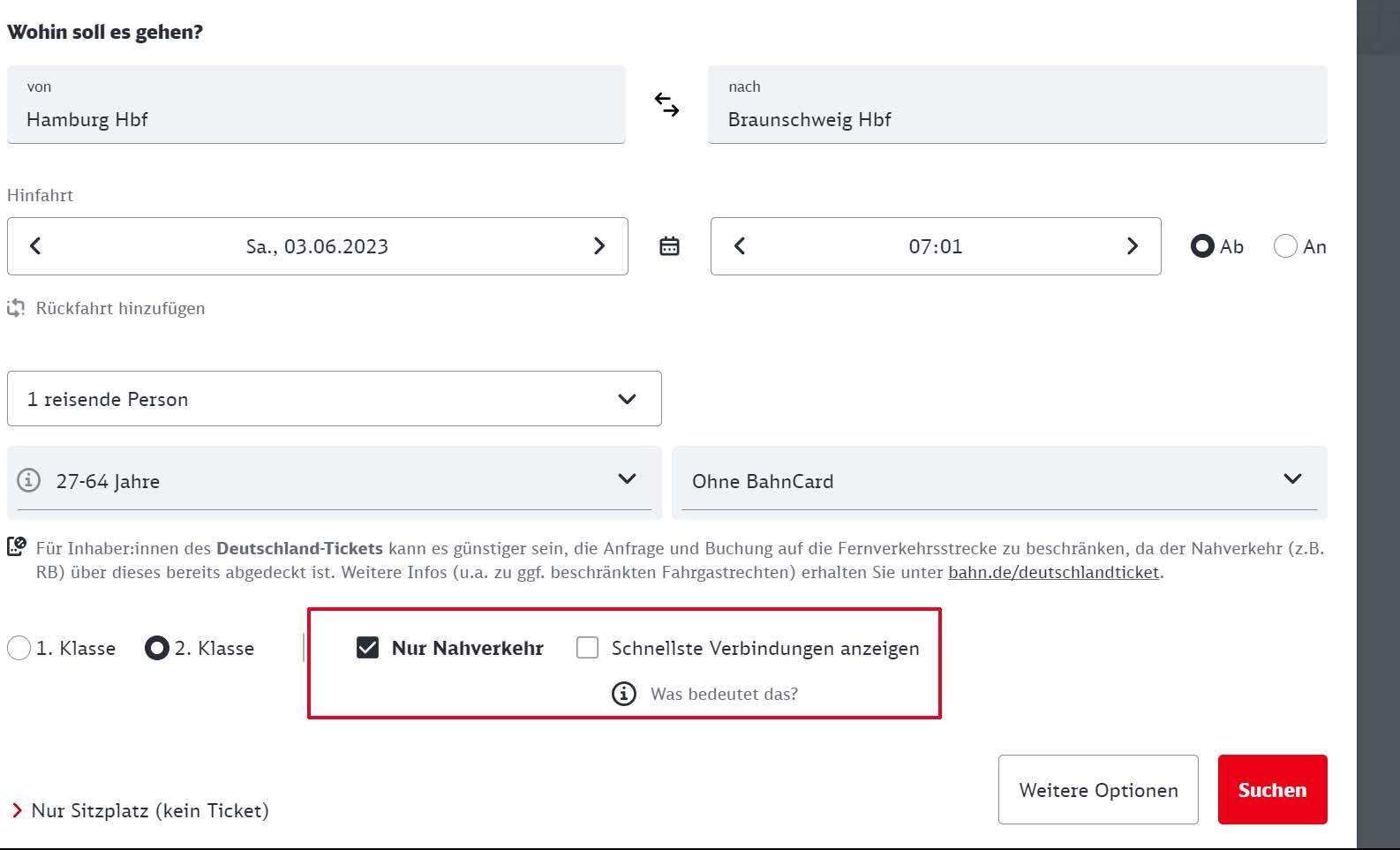
Task: Set earlier departure time arrow
Action: (x=740, y=246)
